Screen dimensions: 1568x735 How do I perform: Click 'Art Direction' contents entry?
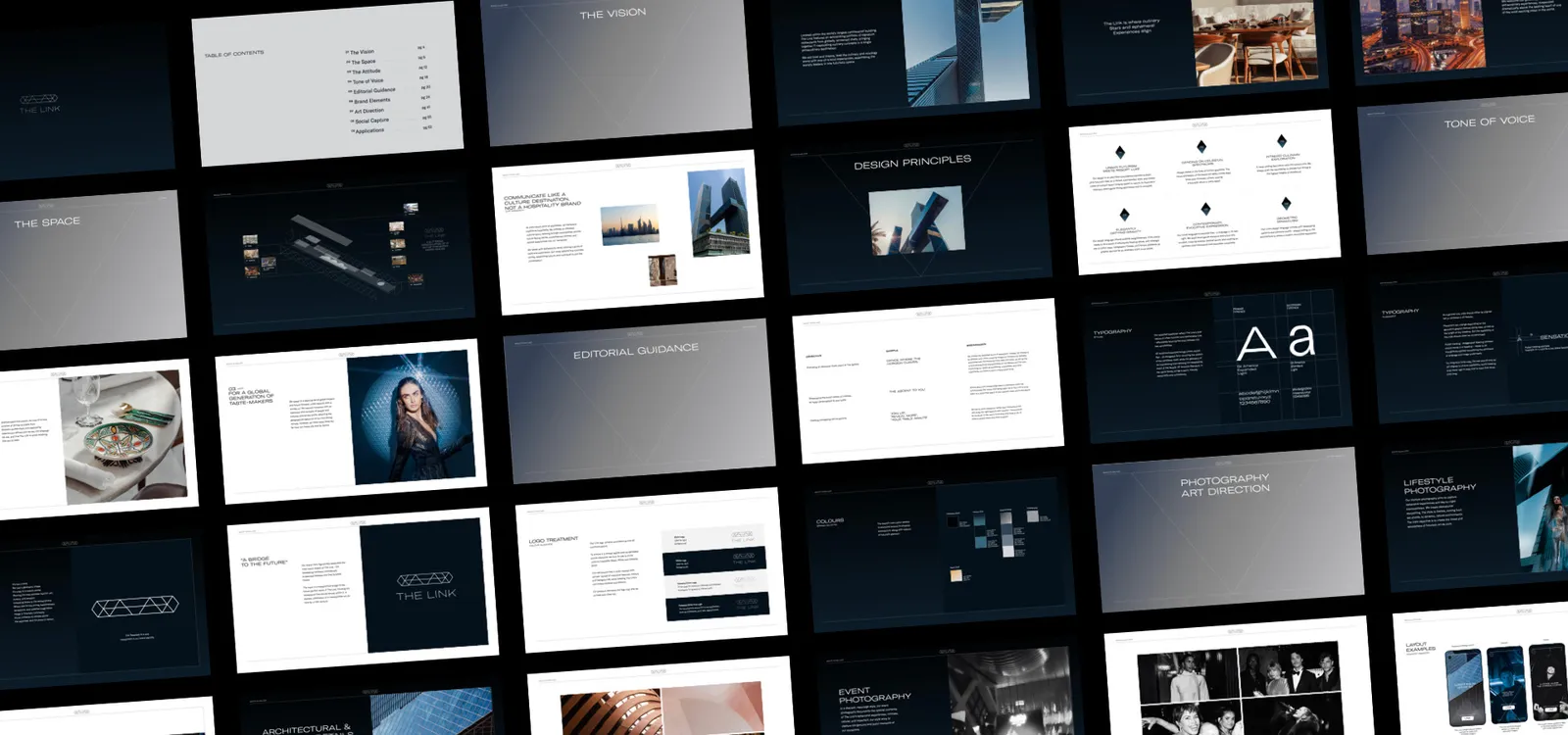pos(367,111)
